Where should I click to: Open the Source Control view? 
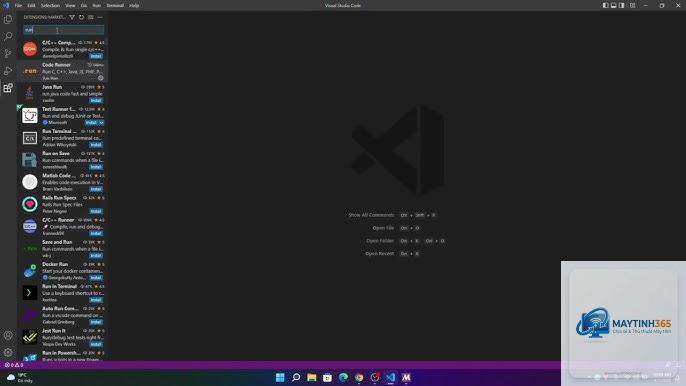coord(8,53)
